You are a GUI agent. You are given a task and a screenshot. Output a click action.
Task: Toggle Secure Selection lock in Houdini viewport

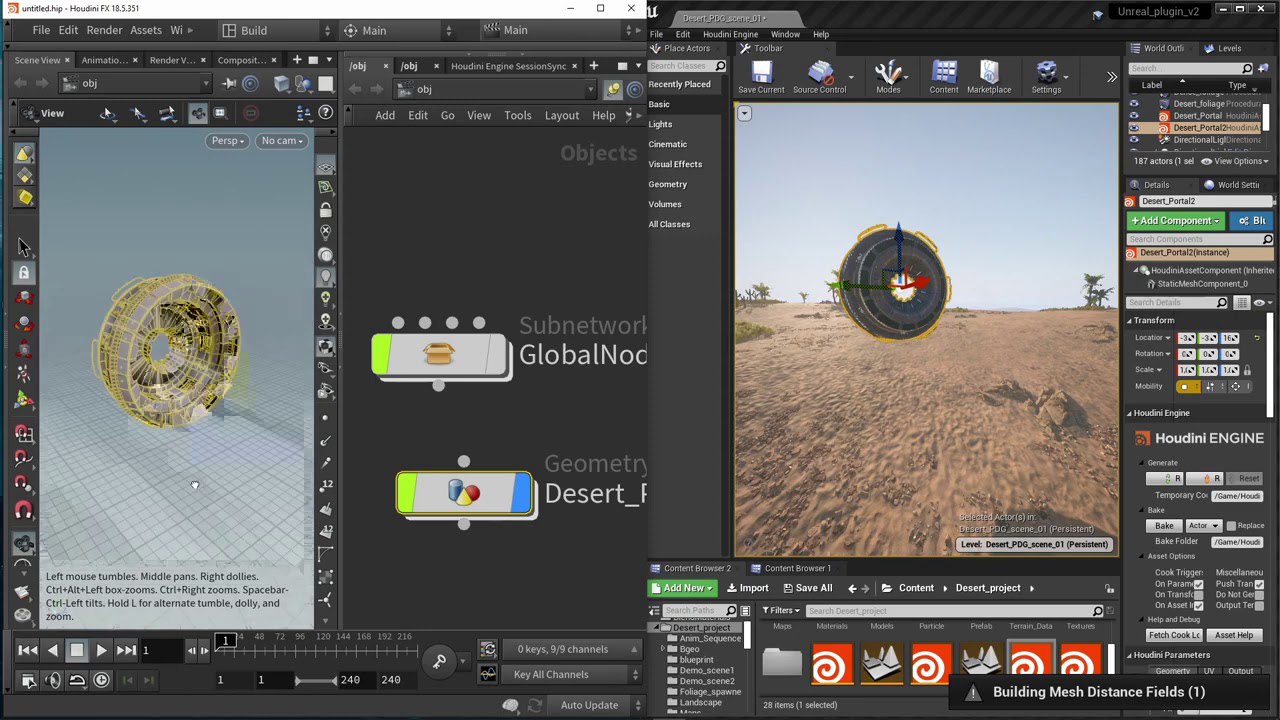coord(24,272)
